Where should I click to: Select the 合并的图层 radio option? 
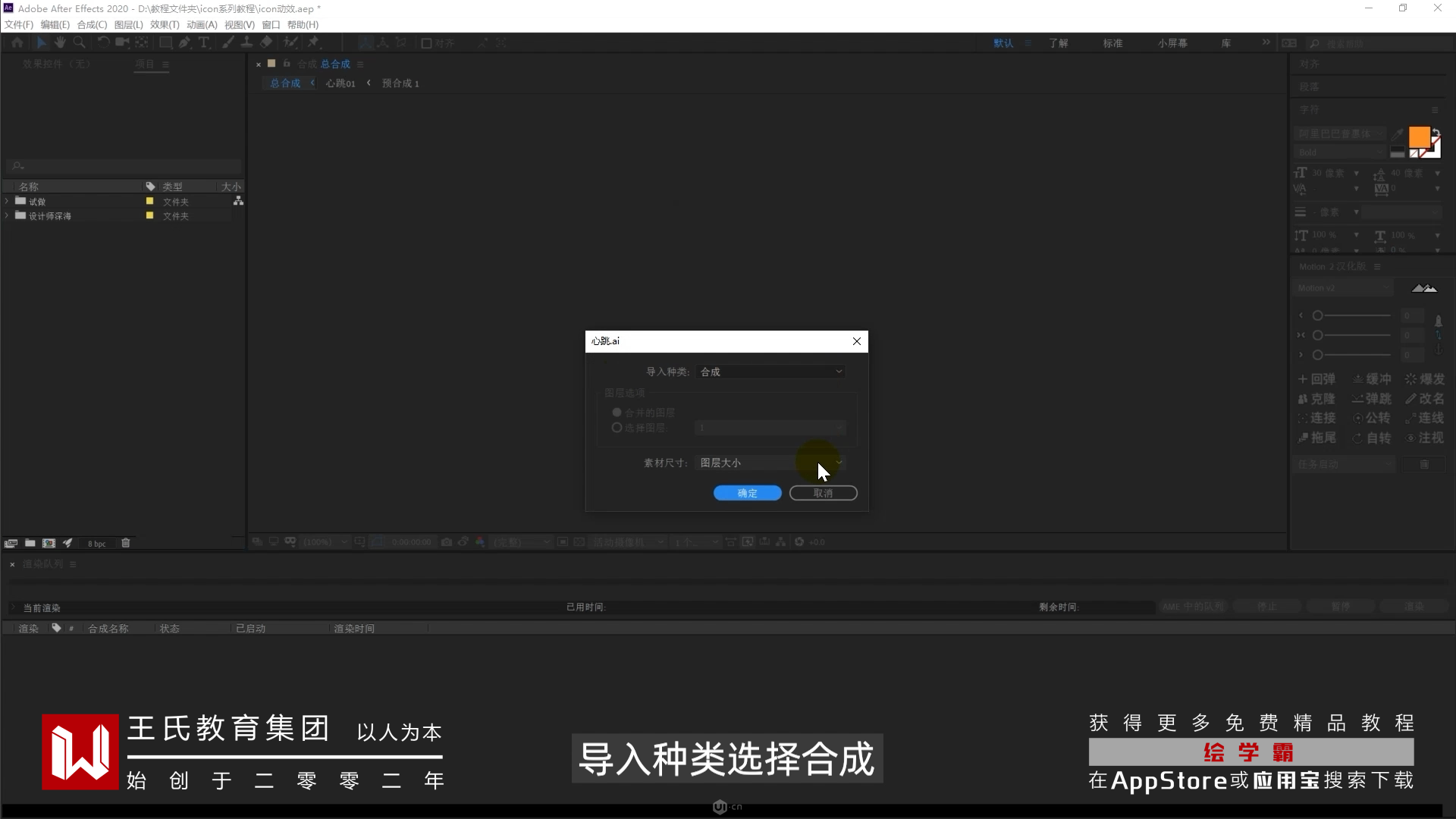click(617, 413)
